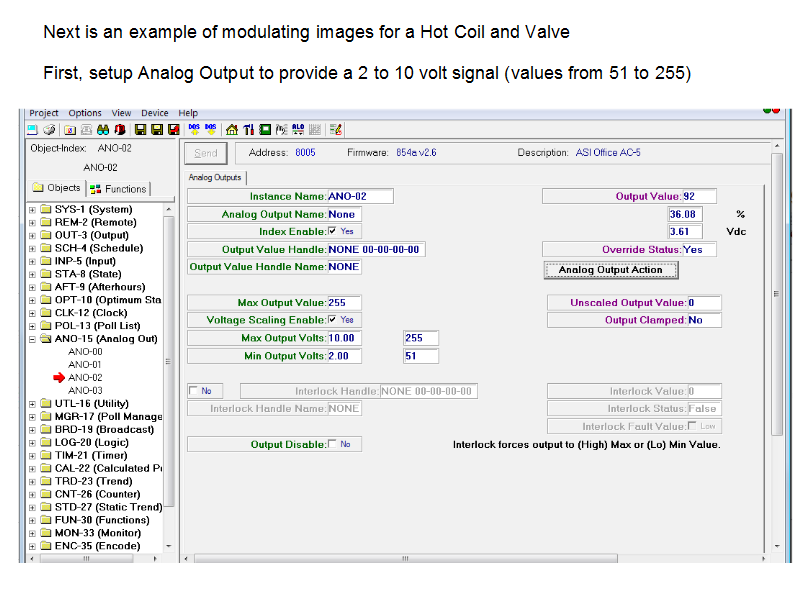Viewport: 800px width, 600px height.
Task: Click the second yellow floppy disk icon
Action: (157, 130)
